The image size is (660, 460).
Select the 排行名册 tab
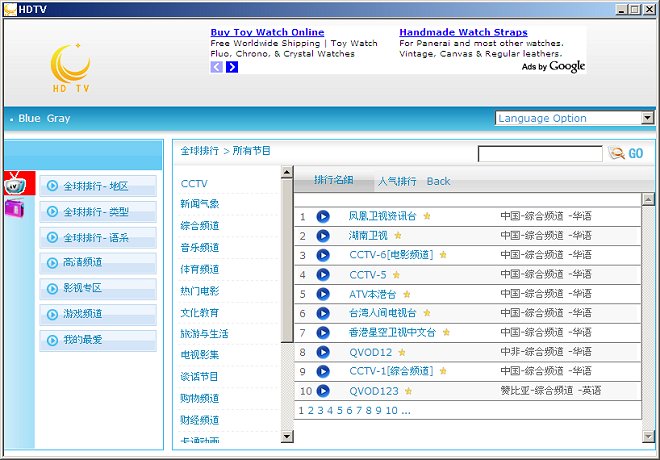(333, 180)
